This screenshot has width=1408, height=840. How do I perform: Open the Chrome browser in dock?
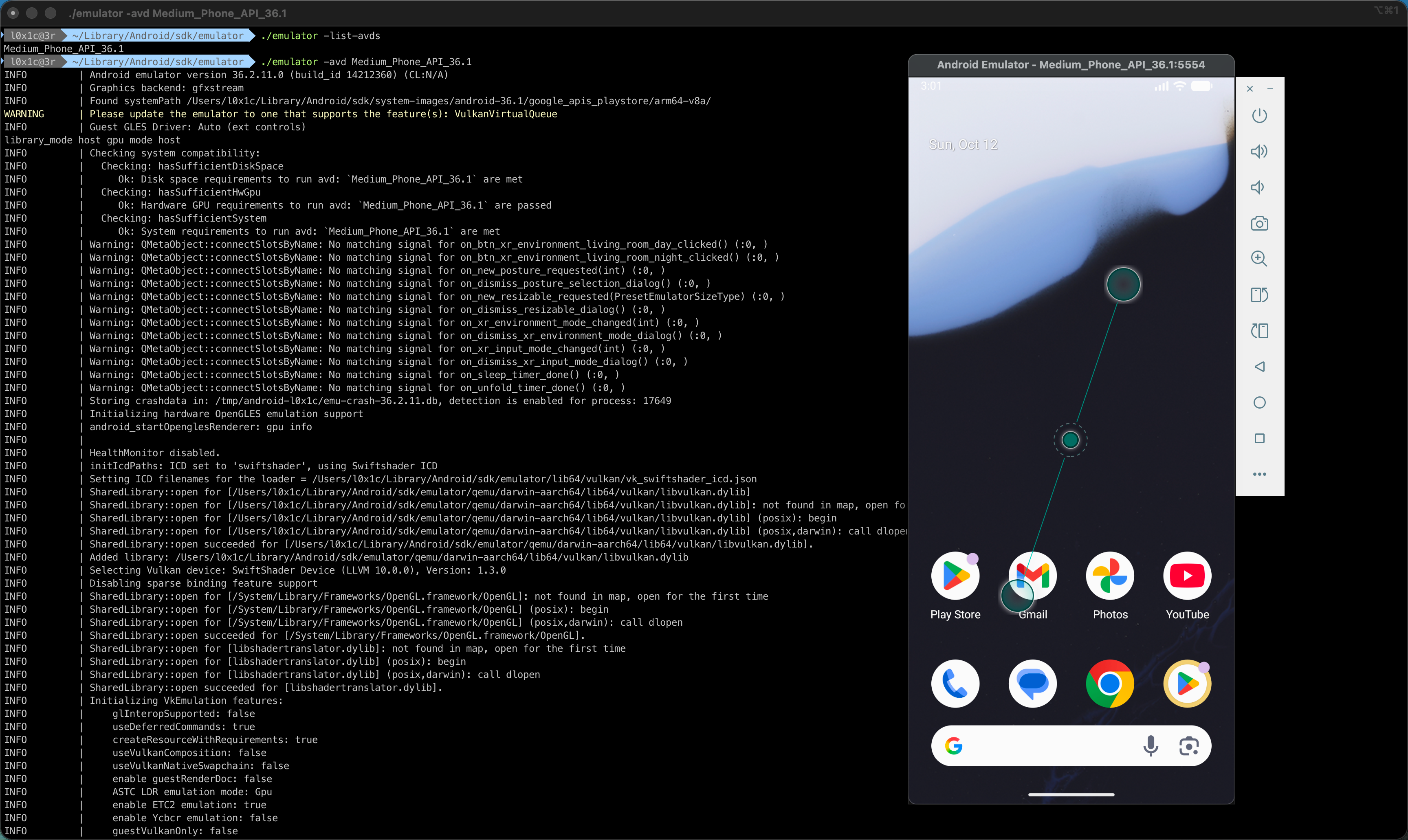tap(1109, 684)
